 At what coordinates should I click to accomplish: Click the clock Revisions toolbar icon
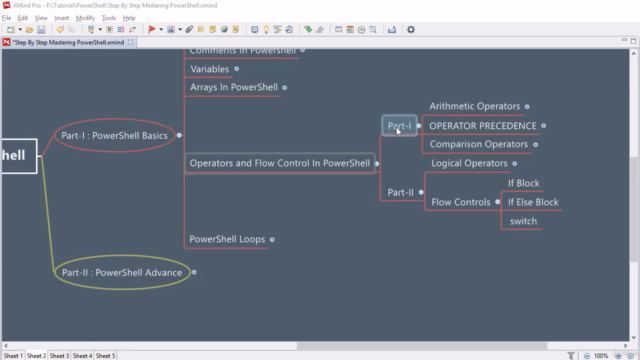click(x=362, y=29)
